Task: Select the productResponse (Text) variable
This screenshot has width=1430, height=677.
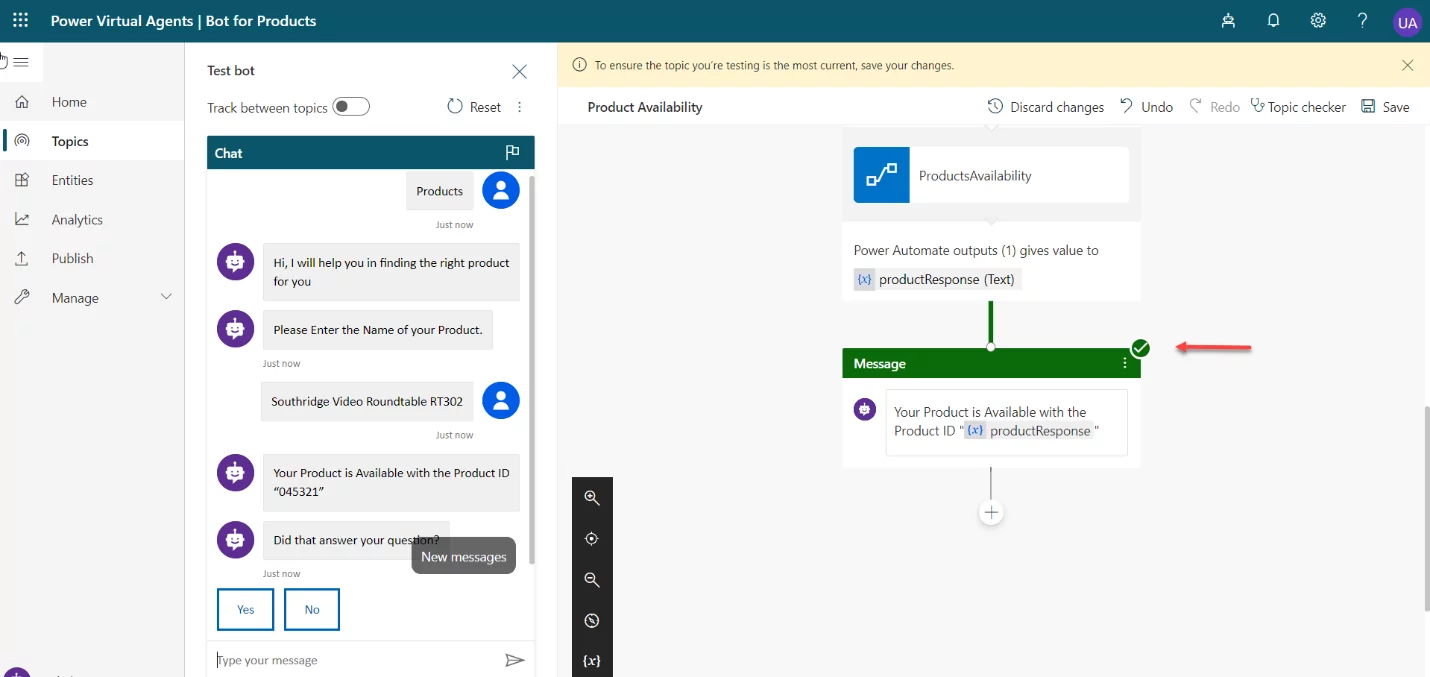Action: [937, 279]
